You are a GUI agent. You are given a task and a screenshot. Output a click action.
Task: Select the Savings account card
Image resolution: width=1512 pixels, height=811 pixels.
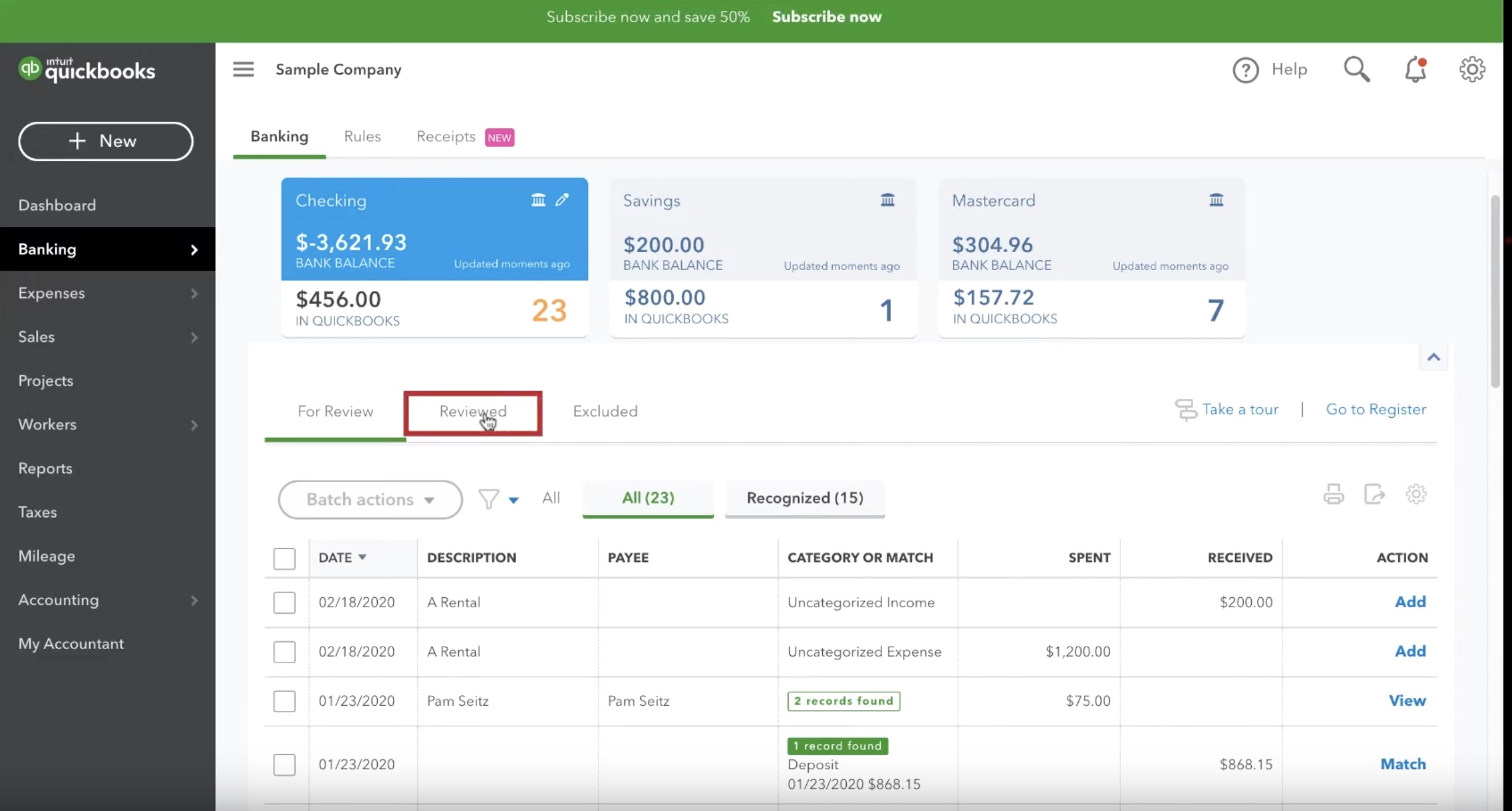point(763,257)
